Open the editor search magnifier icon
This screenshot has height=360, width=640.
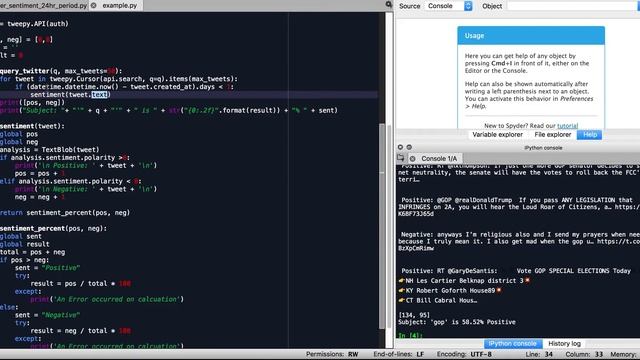(389, 4)
